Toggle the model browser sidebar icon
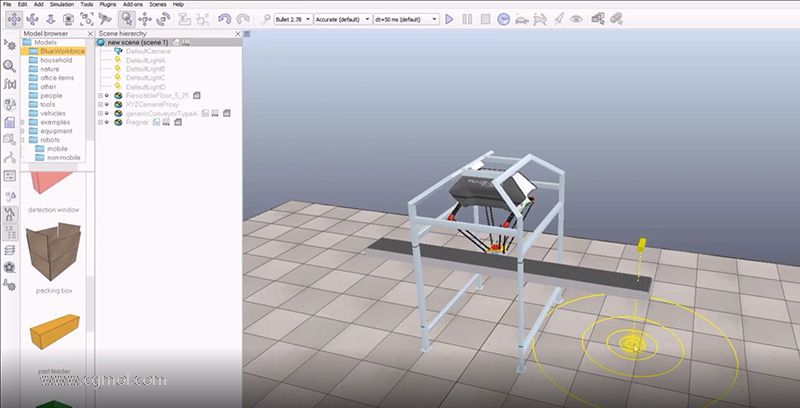 tap(9, 214)
